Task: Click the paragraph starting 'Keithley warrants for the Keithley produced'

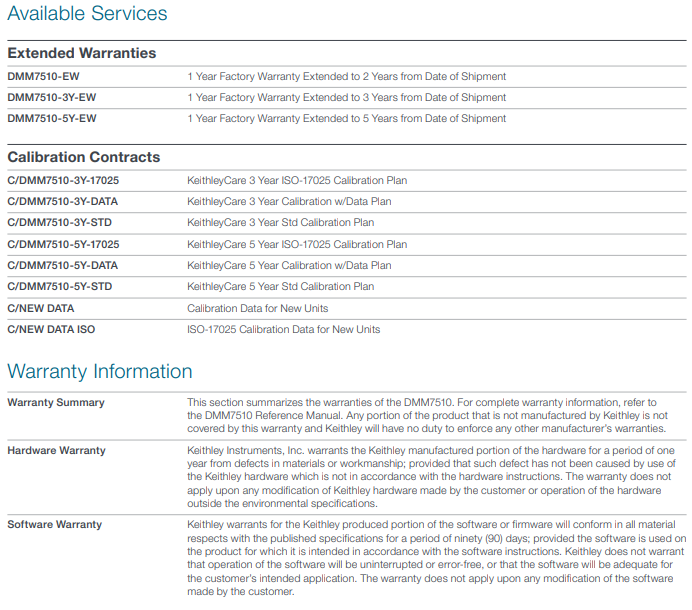Action: click(x=436, y=558)
